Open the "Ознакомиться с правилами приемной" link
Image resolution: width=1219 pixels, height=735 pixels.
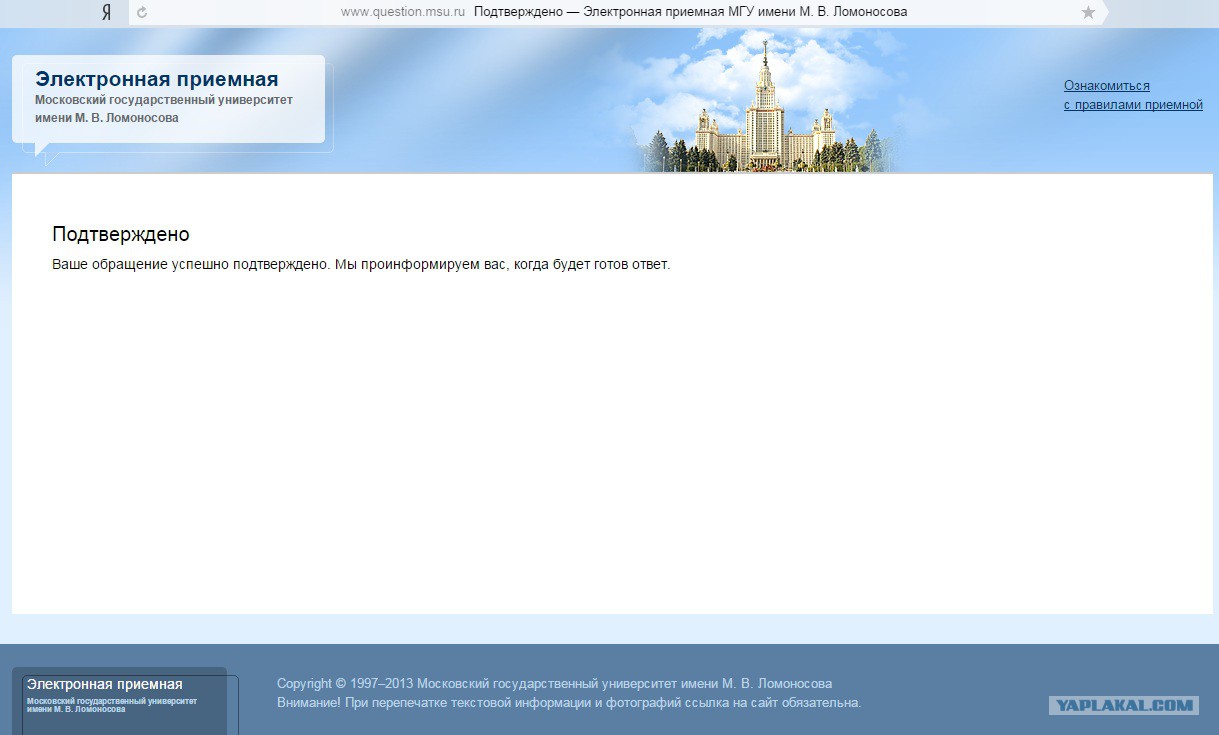pos(1133,95)
